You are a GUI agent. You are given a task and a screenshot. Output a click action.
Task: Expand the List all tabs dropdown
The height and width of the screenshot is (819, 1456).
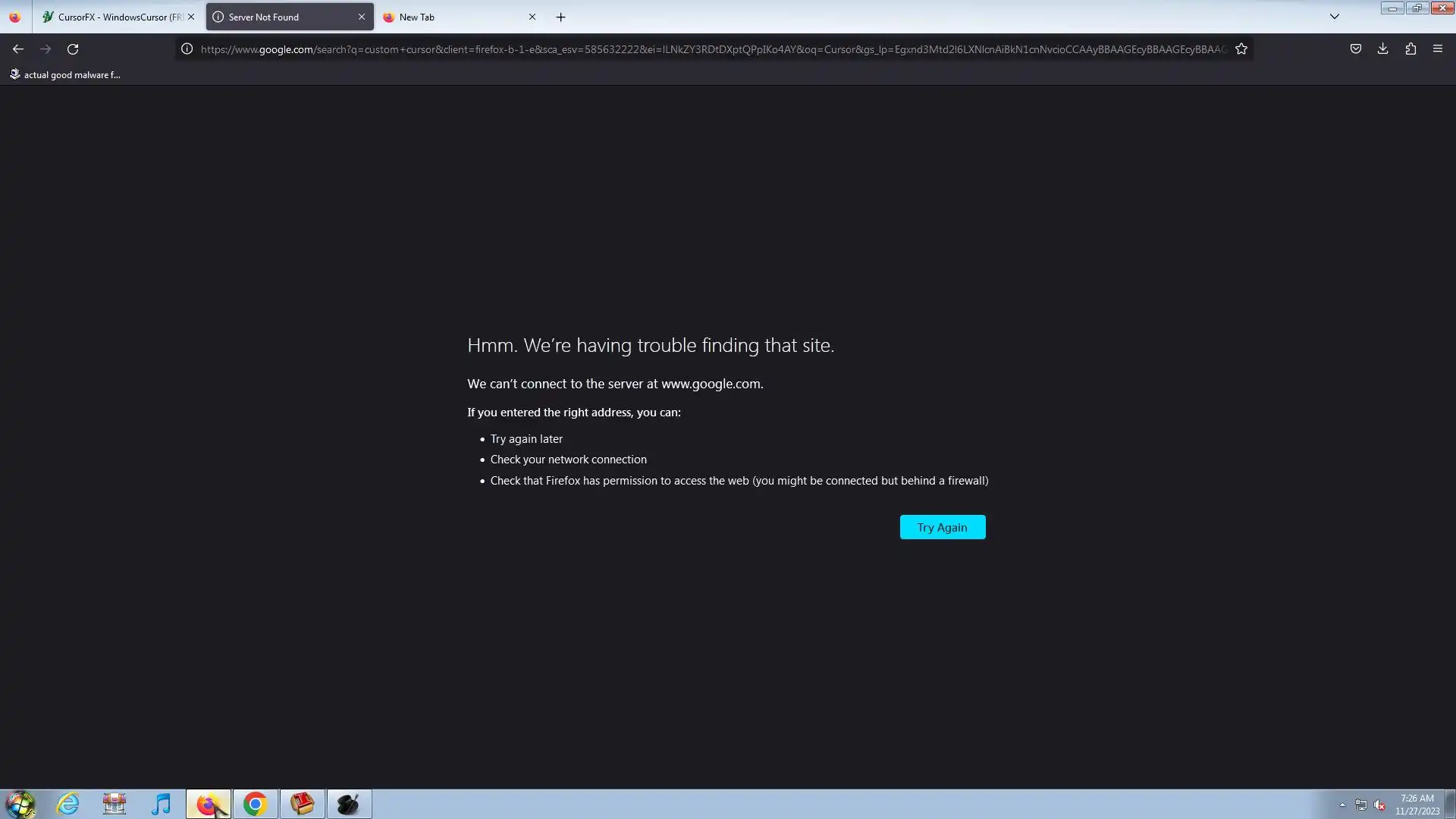1335,17
